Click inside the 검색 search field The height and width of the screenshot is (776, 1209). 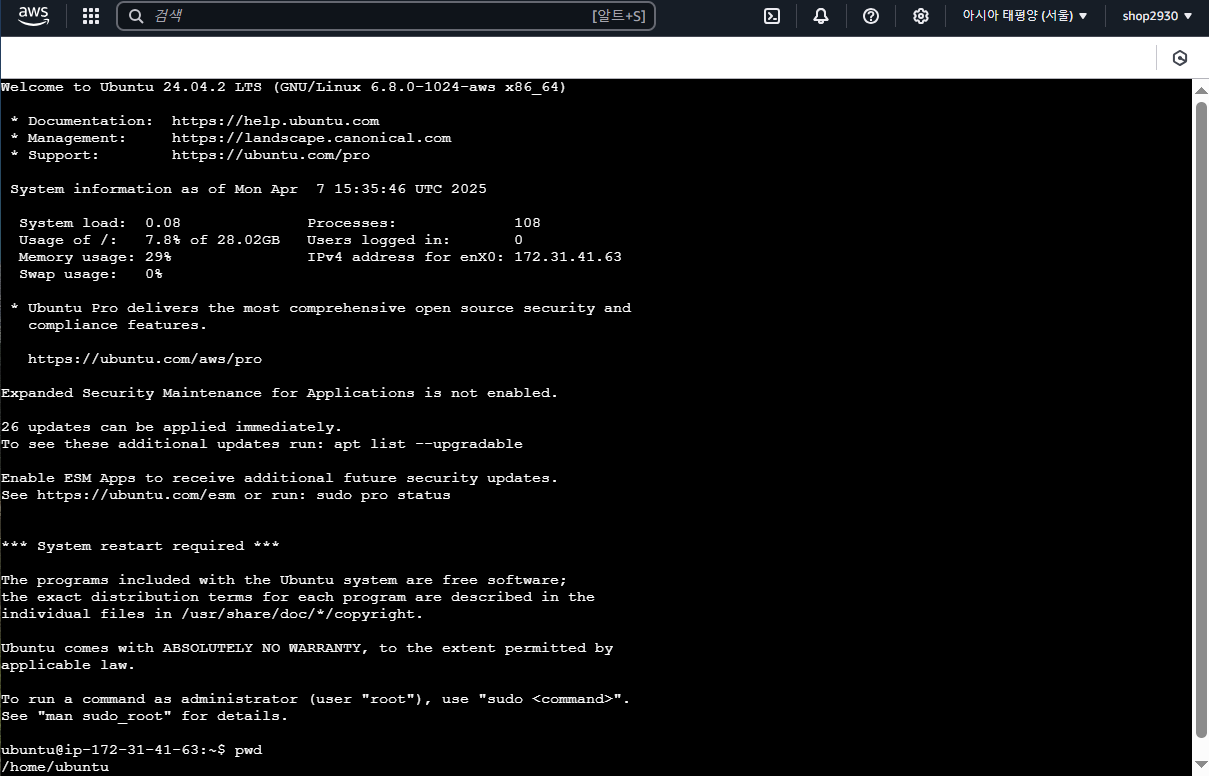pyautogui.click(x=386, y=16)
